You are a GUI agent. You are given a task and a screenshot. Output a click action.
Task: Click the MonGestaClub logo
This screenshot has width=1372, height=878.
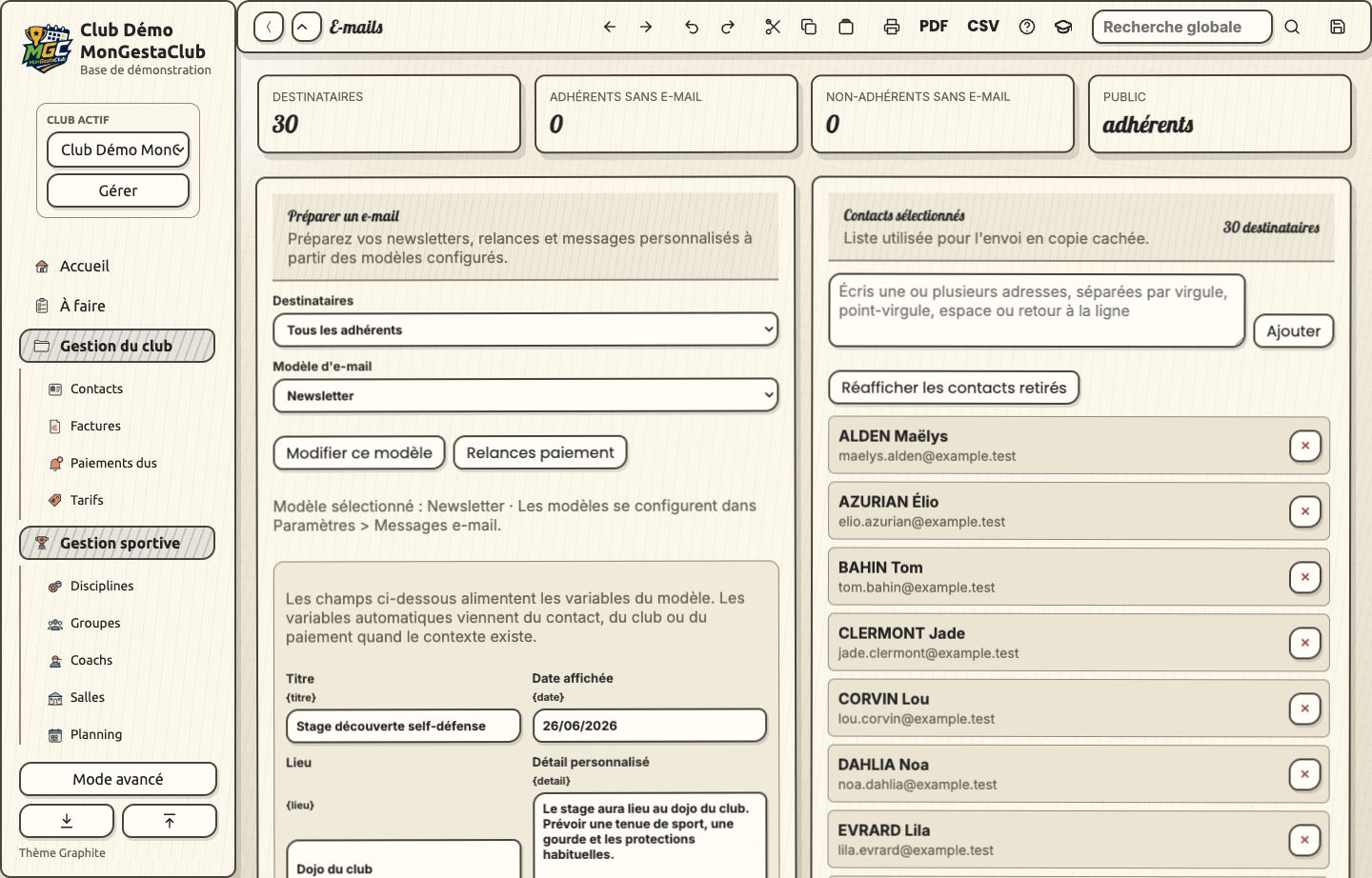[47, 49]
